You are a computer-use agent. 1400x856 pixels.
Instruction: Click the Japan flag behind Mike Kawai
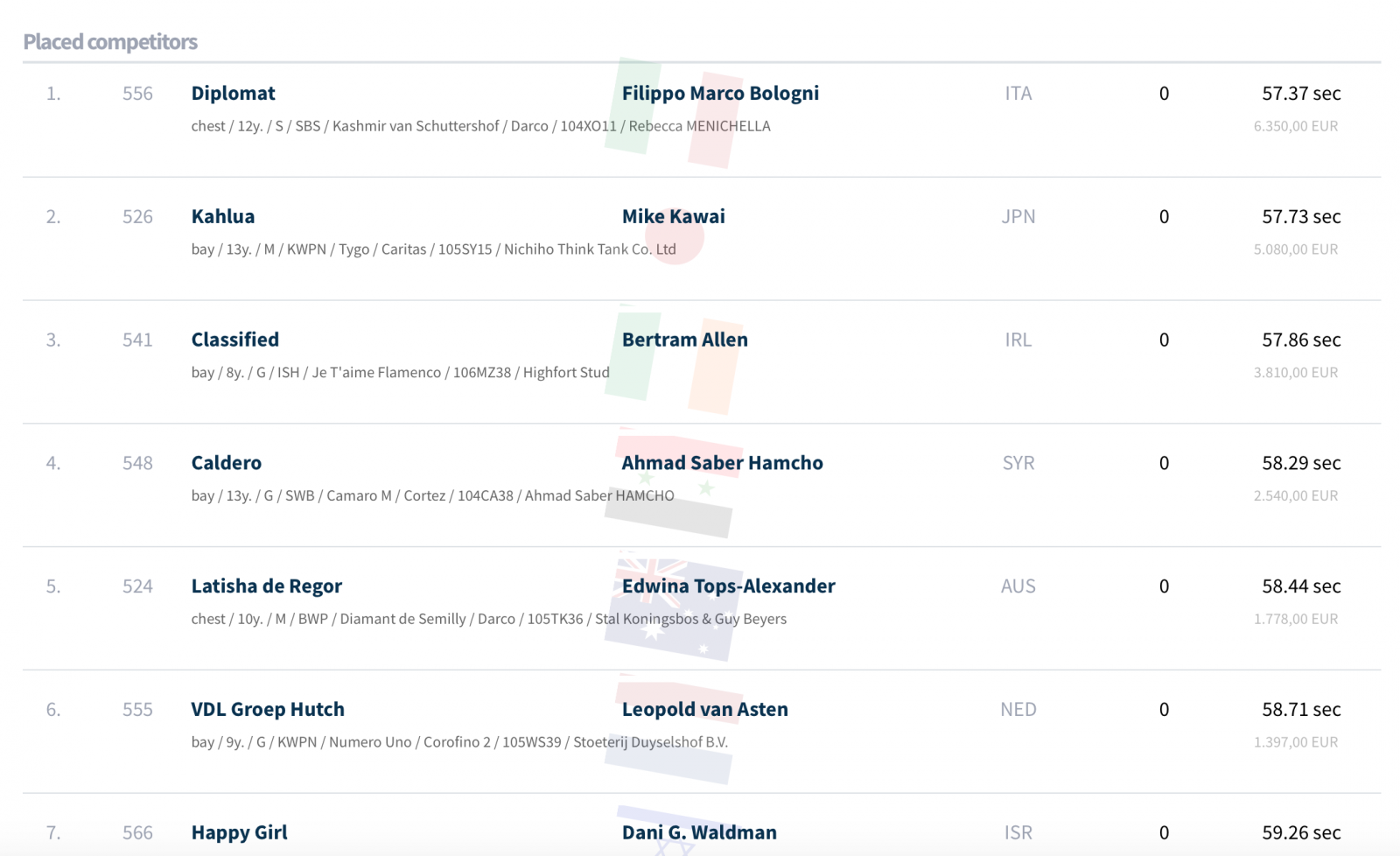[674, 236]
